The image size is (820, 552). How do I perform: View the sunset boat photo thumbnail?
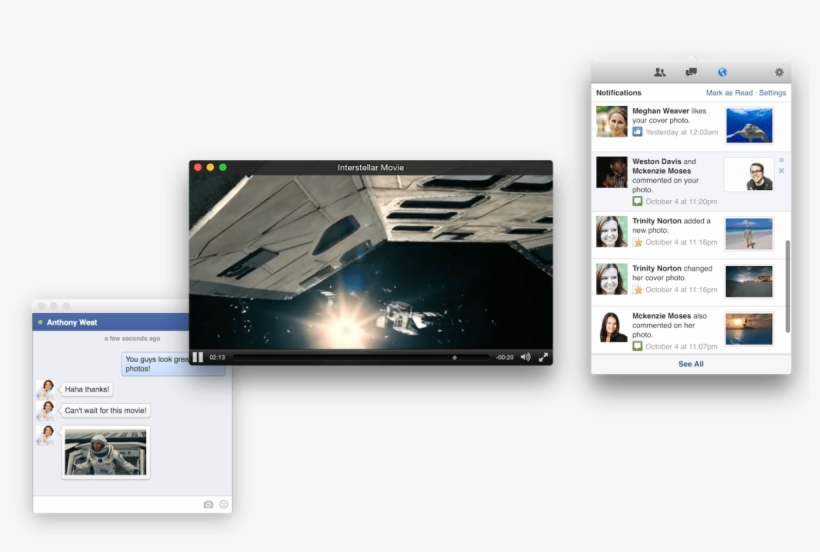pyautogui.click(x=749, y=329)
